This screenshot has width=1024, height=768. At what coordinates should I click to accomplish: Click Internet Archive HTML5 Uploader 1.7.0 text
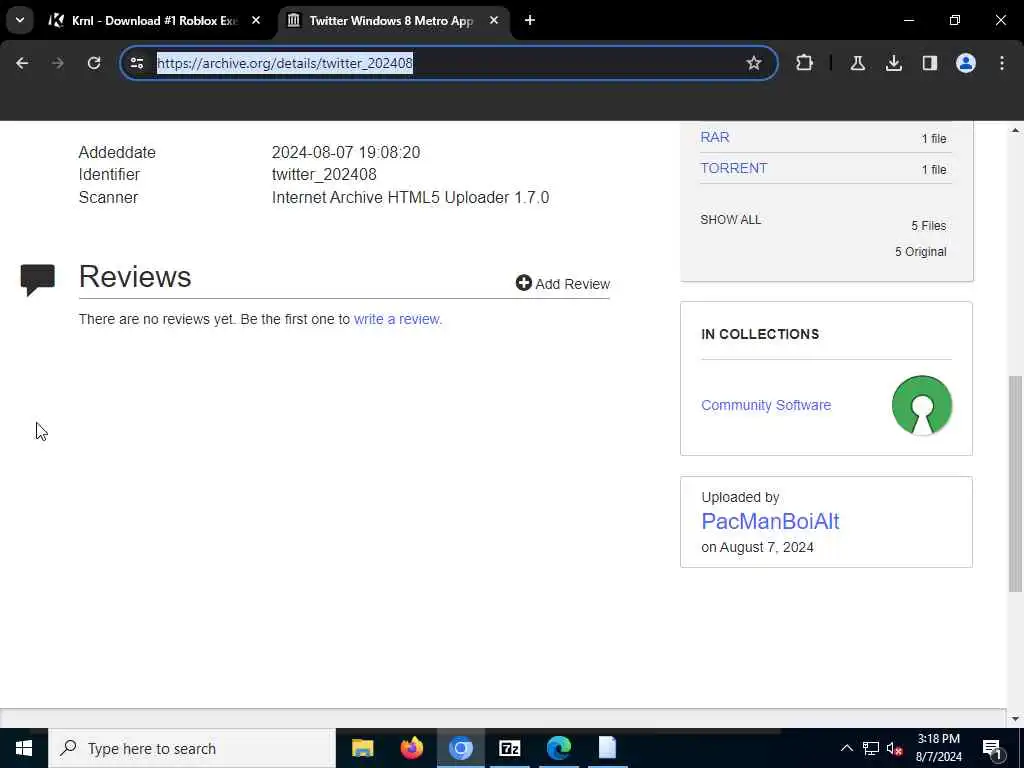click(x=410, y=197)
